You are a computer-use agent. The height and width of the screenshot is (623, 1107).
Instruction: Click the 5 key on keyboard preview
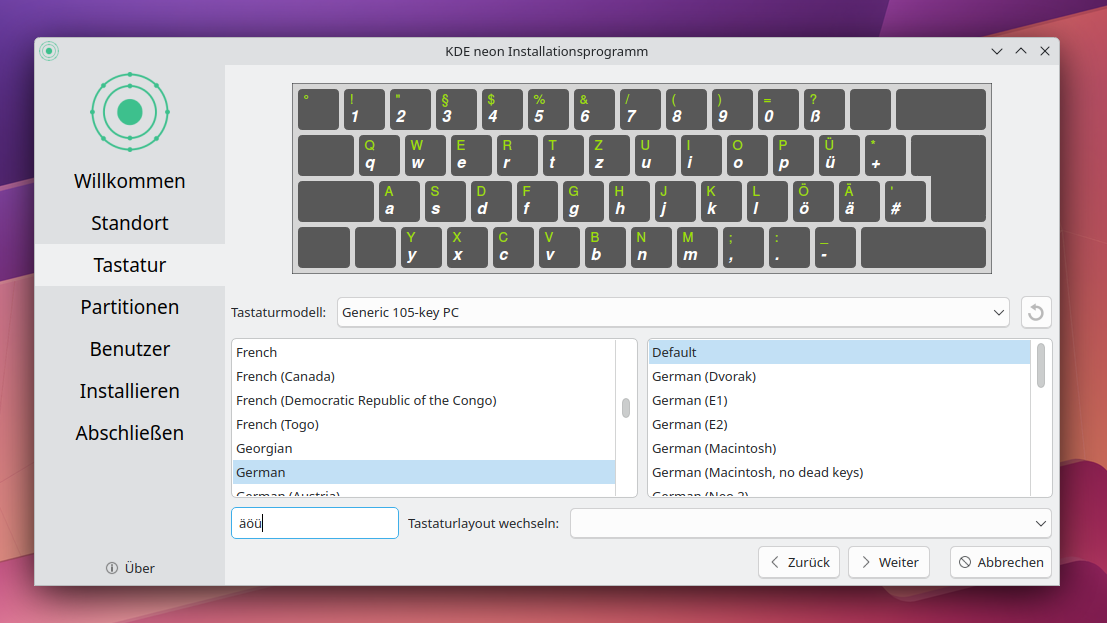pyautogui.click(x=549, y=109)
